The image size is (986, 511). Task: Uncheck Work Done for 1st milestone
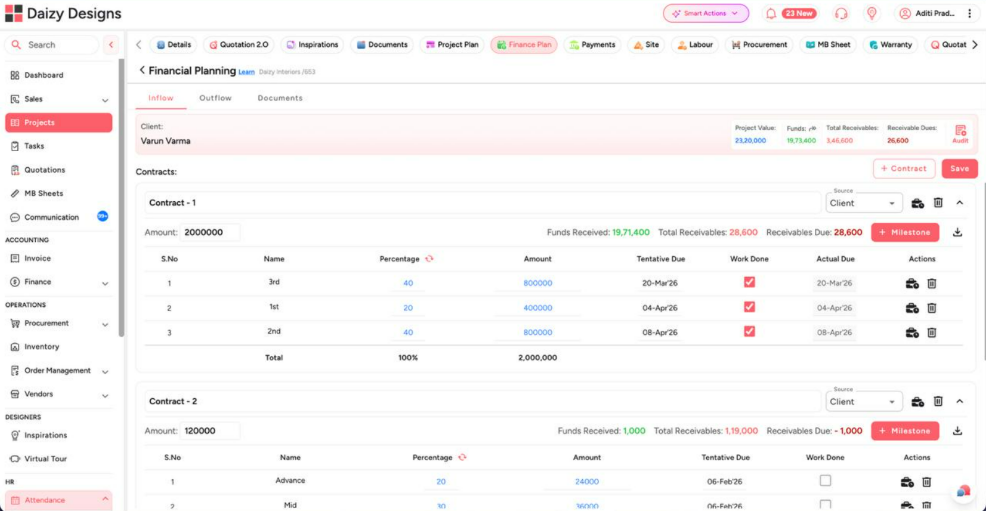point(749,307)
